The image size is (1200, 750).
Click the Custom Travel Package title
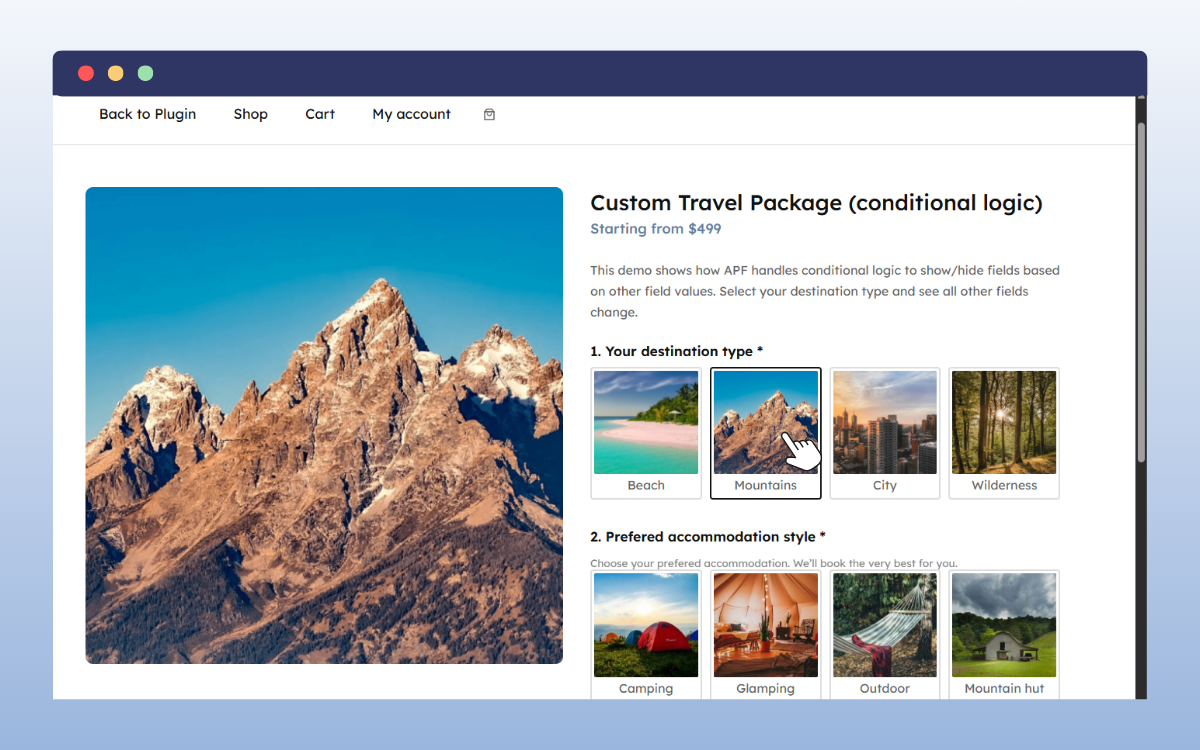click(x=816, y=203)
